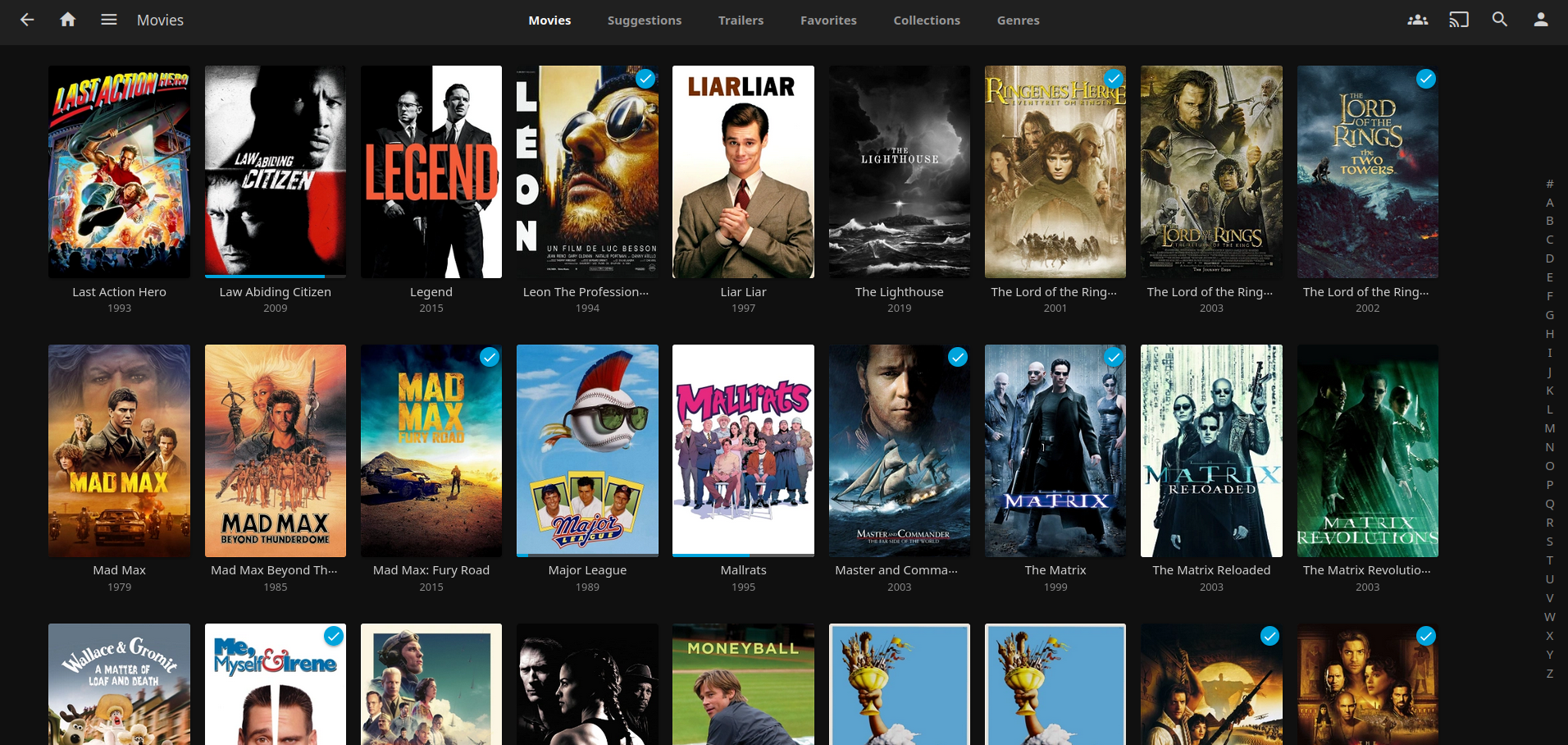Open the Wallace & Gromit poster

(x=119, y=684)
